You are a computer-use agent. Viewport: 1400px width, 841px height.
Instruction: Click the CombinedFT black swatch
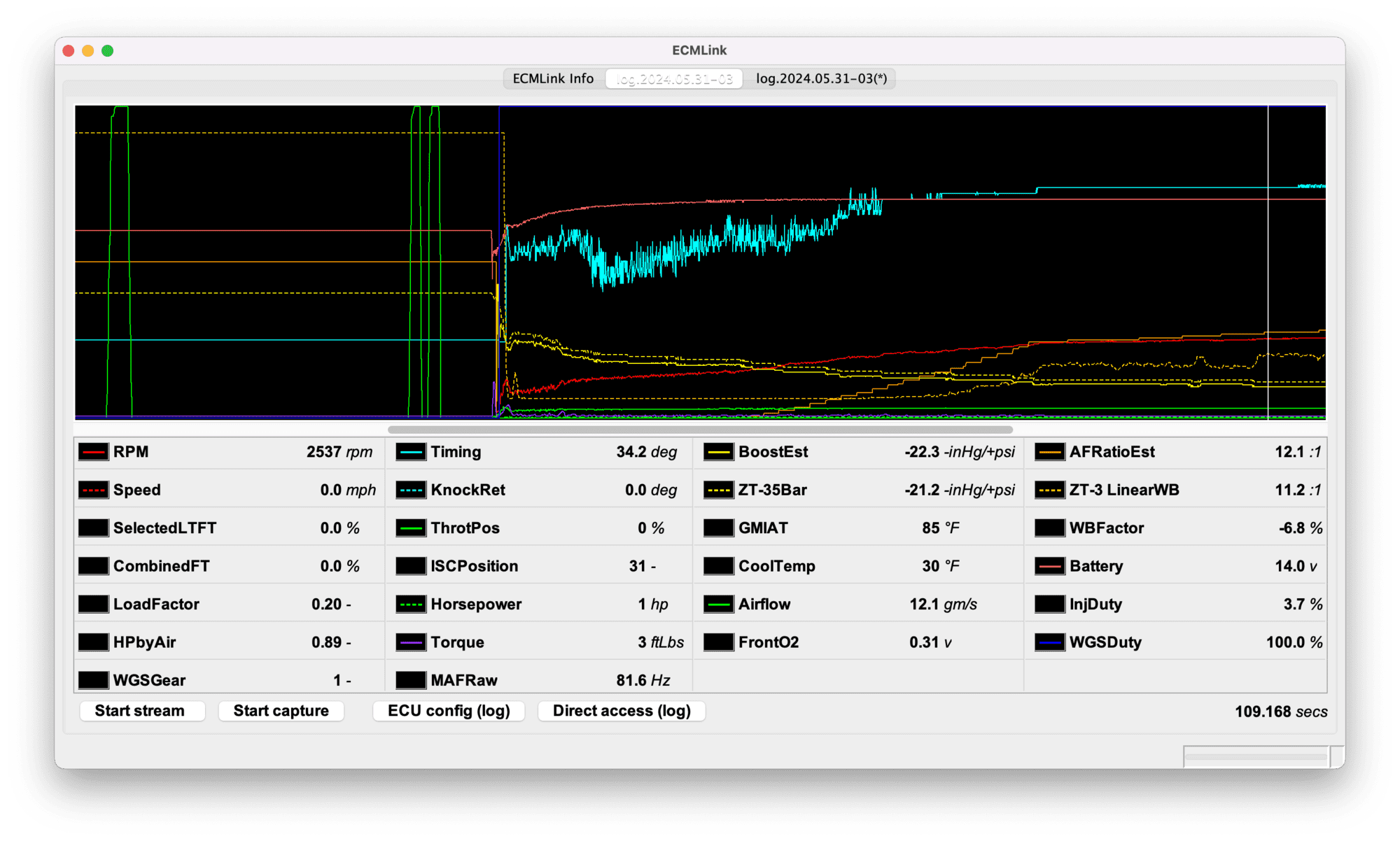point(93,566)
